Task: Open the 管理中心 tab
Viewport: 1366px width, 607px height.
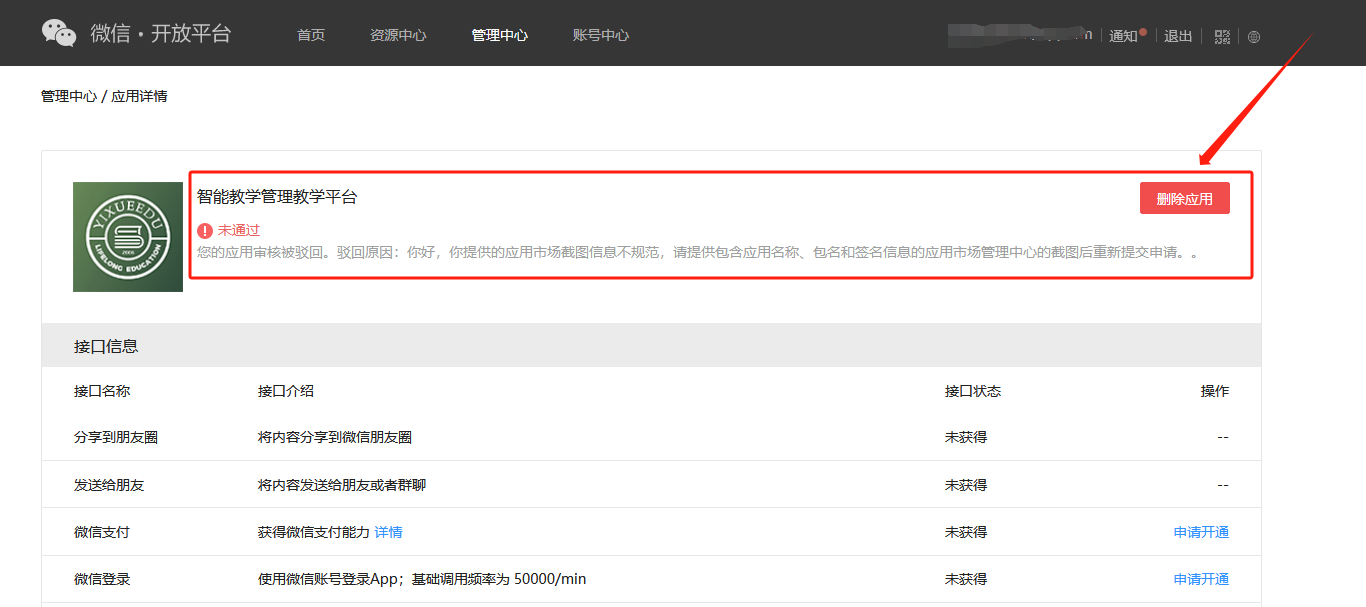Action: coord(500,35)
